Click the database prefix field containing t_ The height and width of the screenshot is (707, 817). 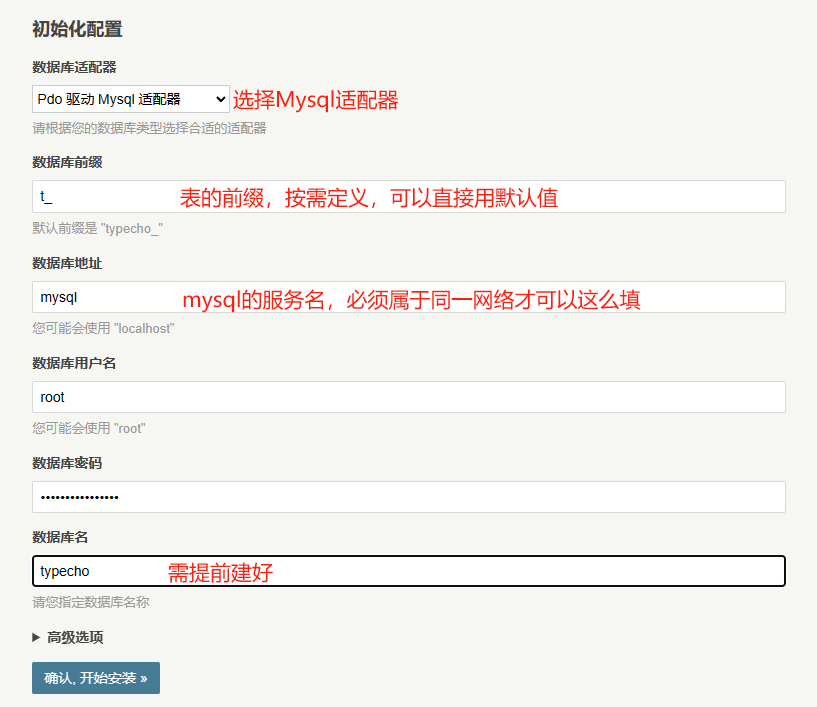click(409, 196)
